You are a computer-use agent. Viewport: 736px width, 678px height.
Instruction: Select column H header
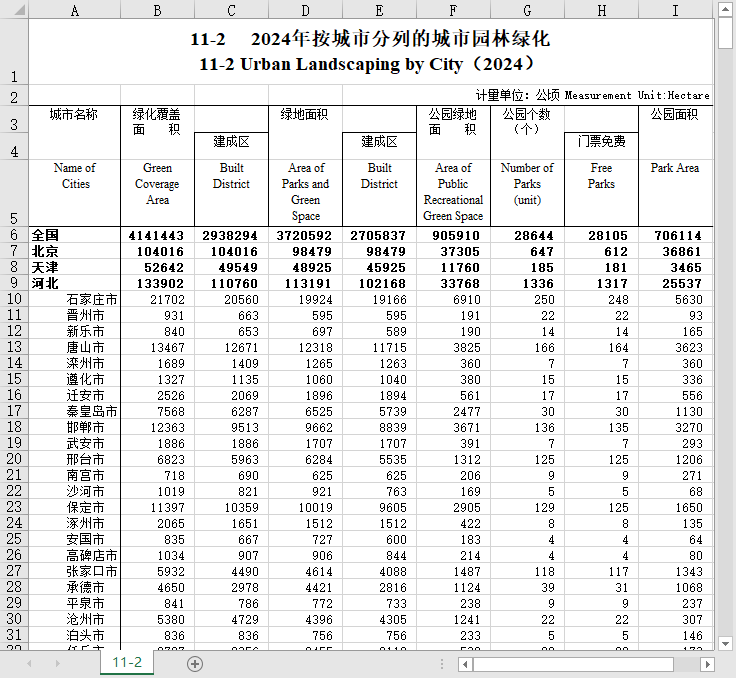pos(601,10)
